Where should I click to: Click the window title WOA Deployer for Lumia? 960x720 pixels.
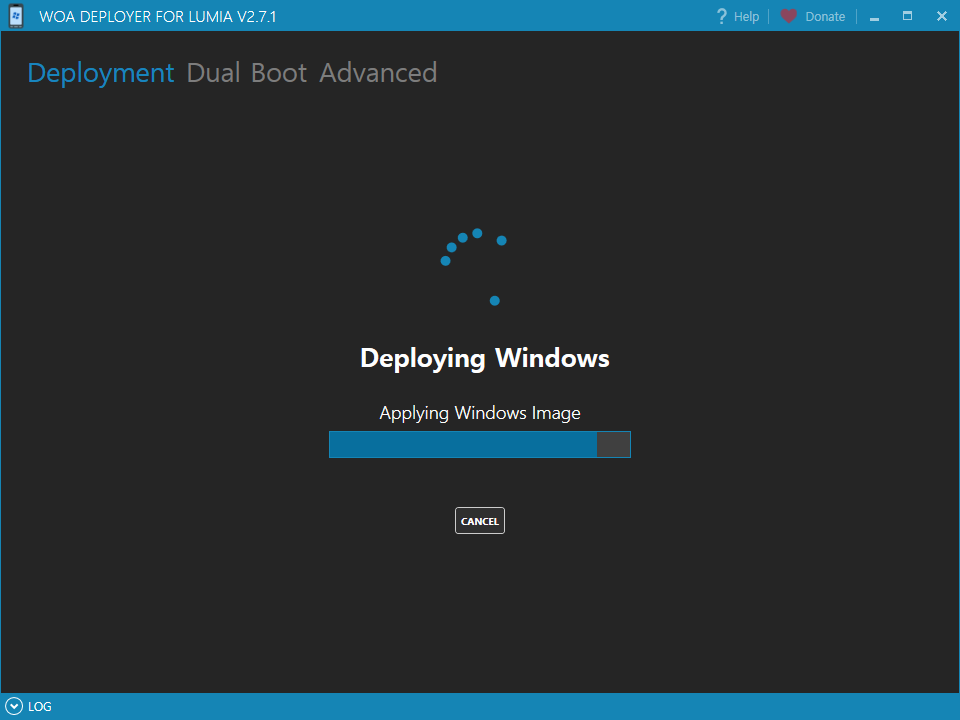tap(158, 17)
